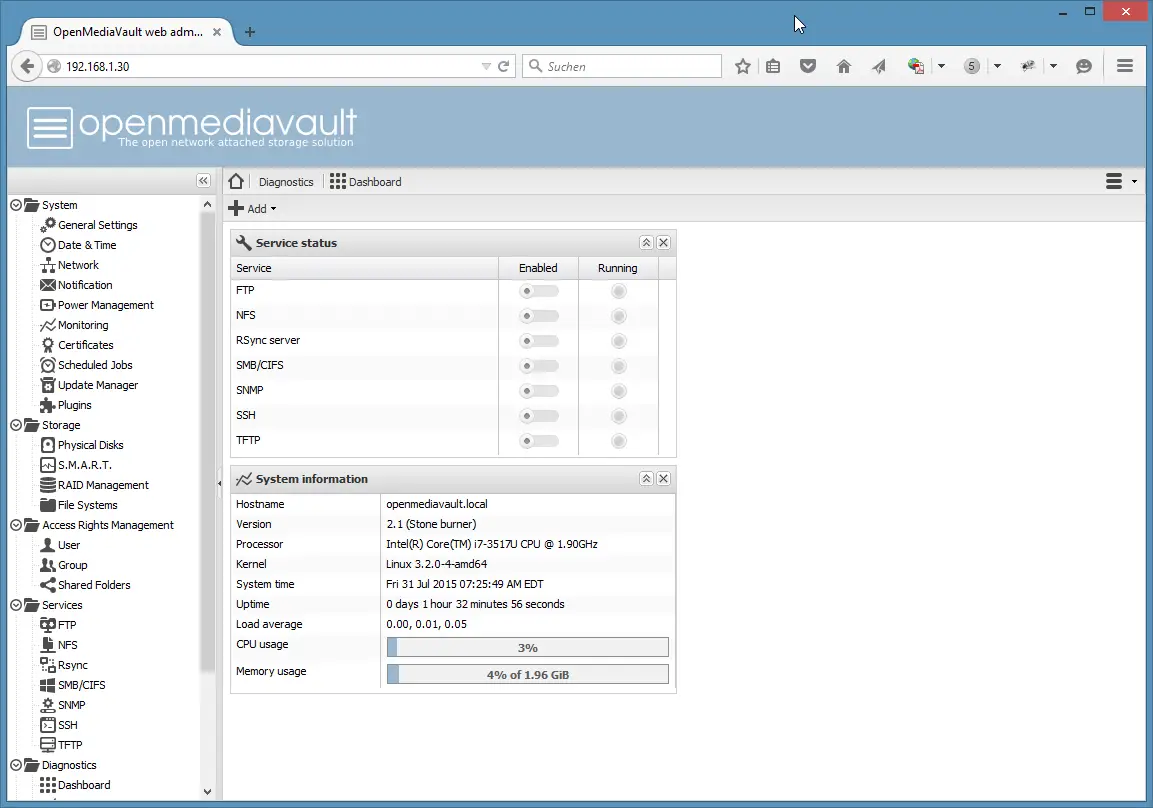
Task: Close the System information panel
Action: (663, 479)
